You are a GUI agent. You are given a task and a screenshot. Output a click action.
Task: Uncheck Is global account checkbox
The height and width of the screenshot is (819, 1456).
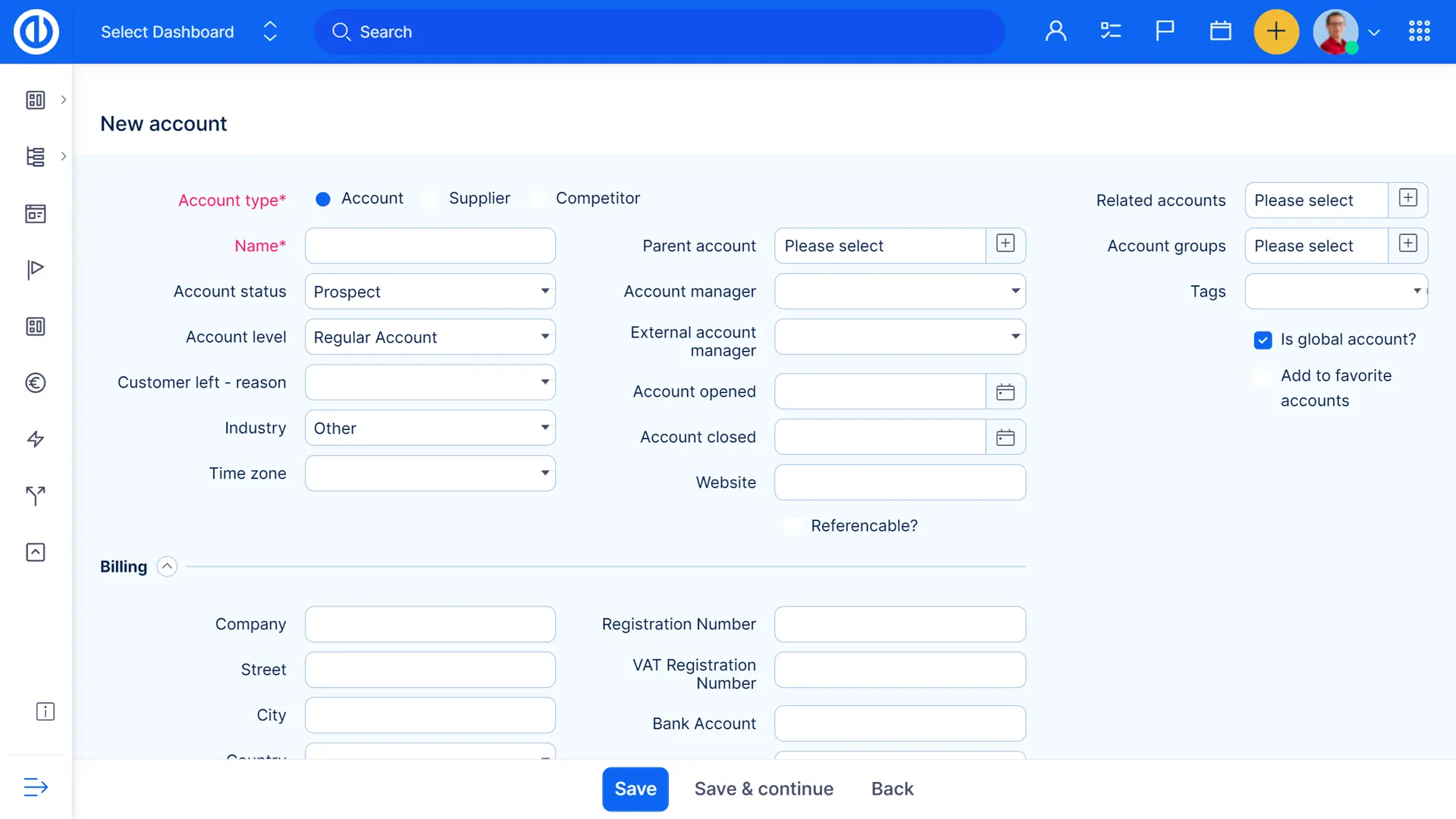coord(1263,340)
